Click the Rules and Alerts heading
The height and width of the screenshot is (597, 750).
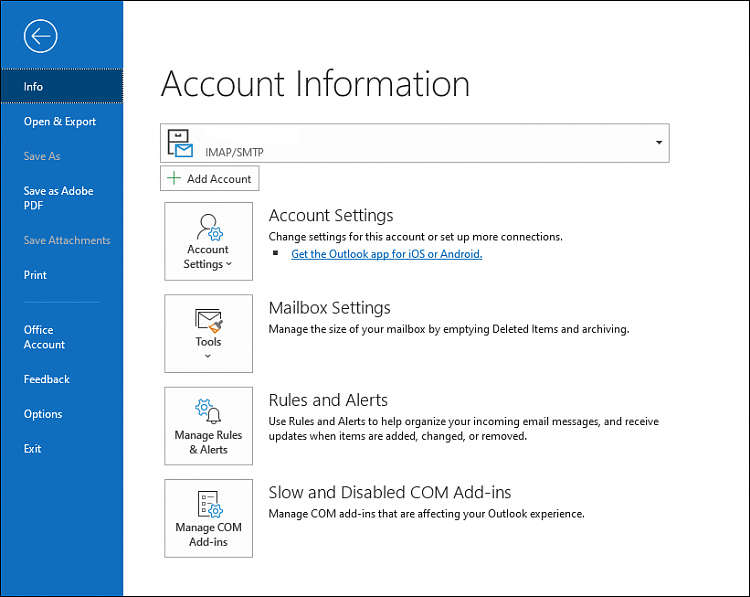pos(328,400)
